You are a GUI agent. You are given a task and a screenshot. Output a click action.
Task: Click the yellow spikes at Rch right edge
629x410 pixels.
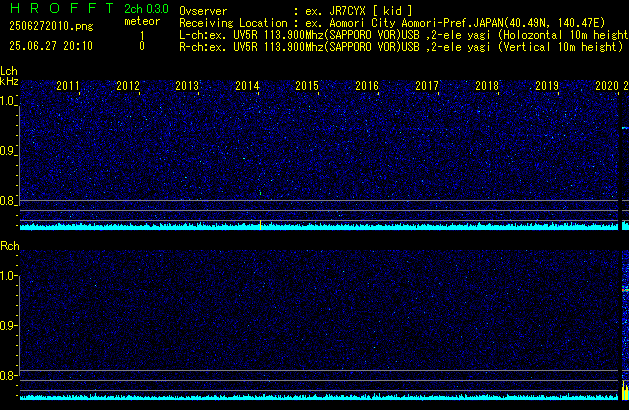(x=625, y=391)
